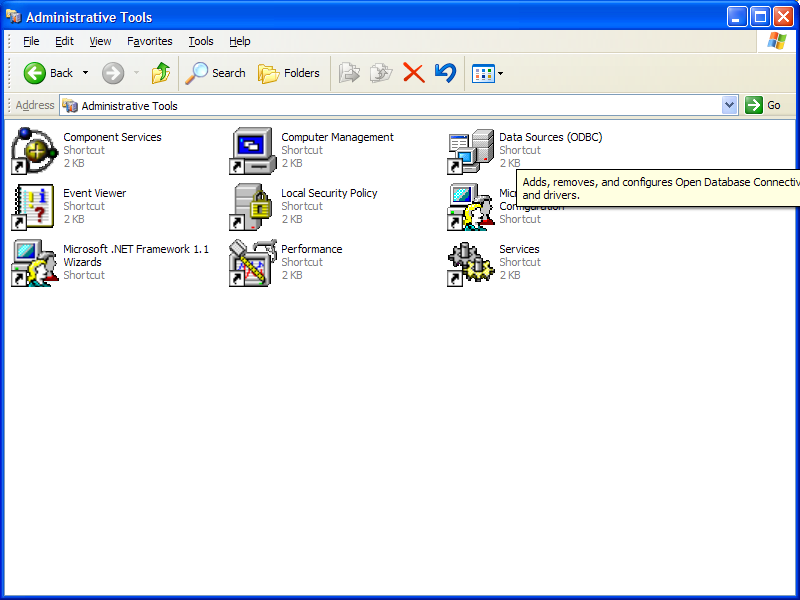Click the Address bar folder icon

(70, 106)
